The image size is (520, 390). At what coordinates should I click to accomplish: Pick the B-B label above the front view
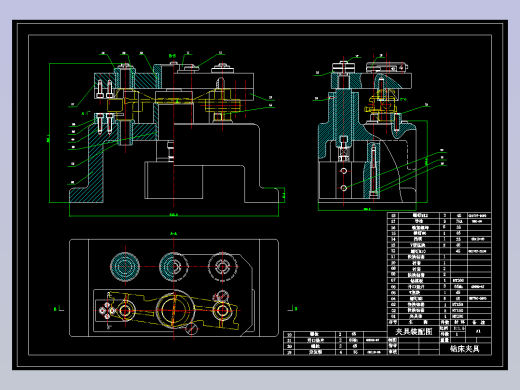[172, 56]
